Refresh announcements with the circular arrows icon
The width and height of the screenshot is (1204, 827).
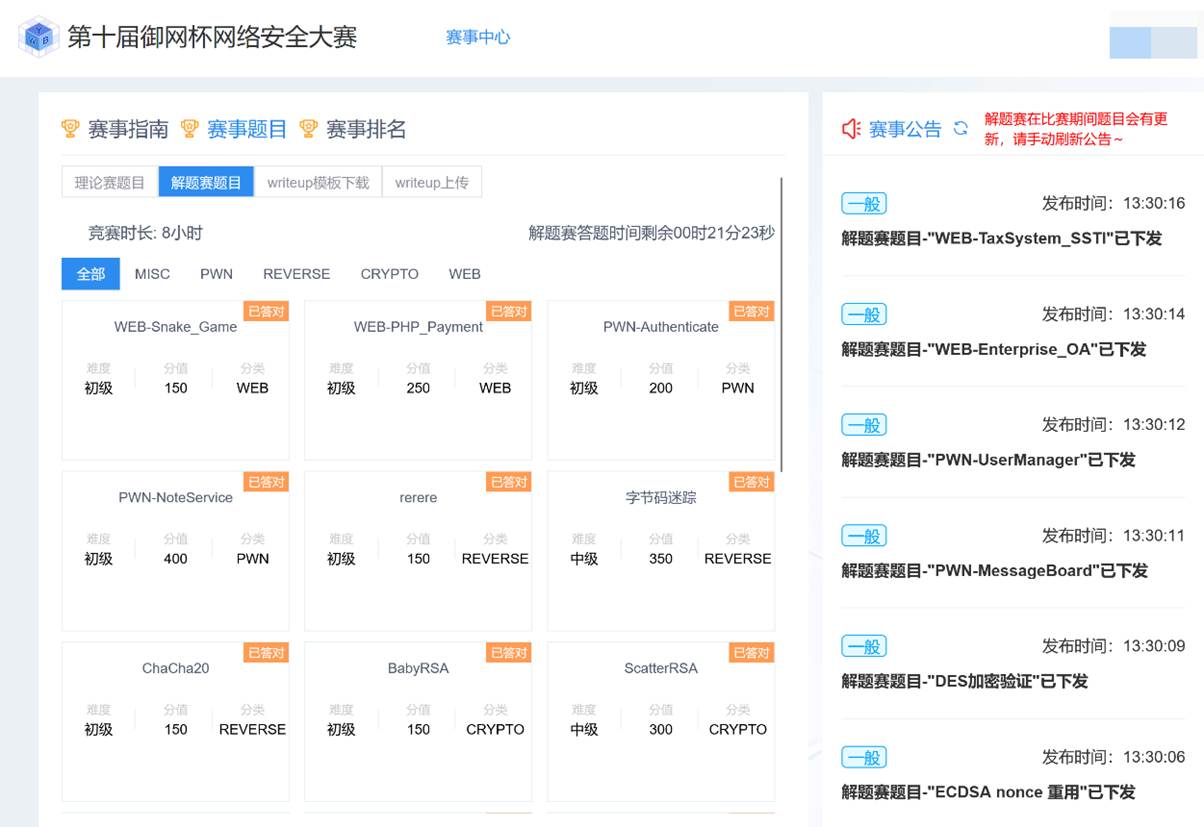961,128
